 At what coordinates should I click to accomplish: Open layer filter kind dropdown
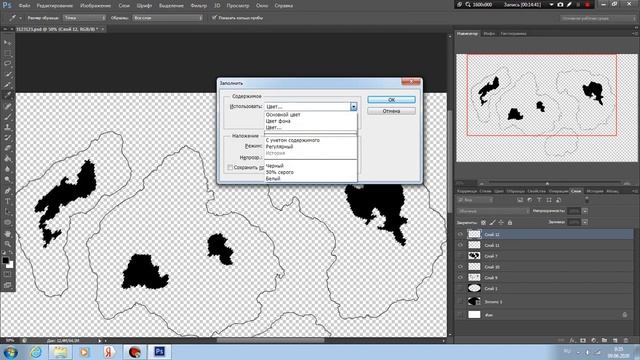click(476, 200)
